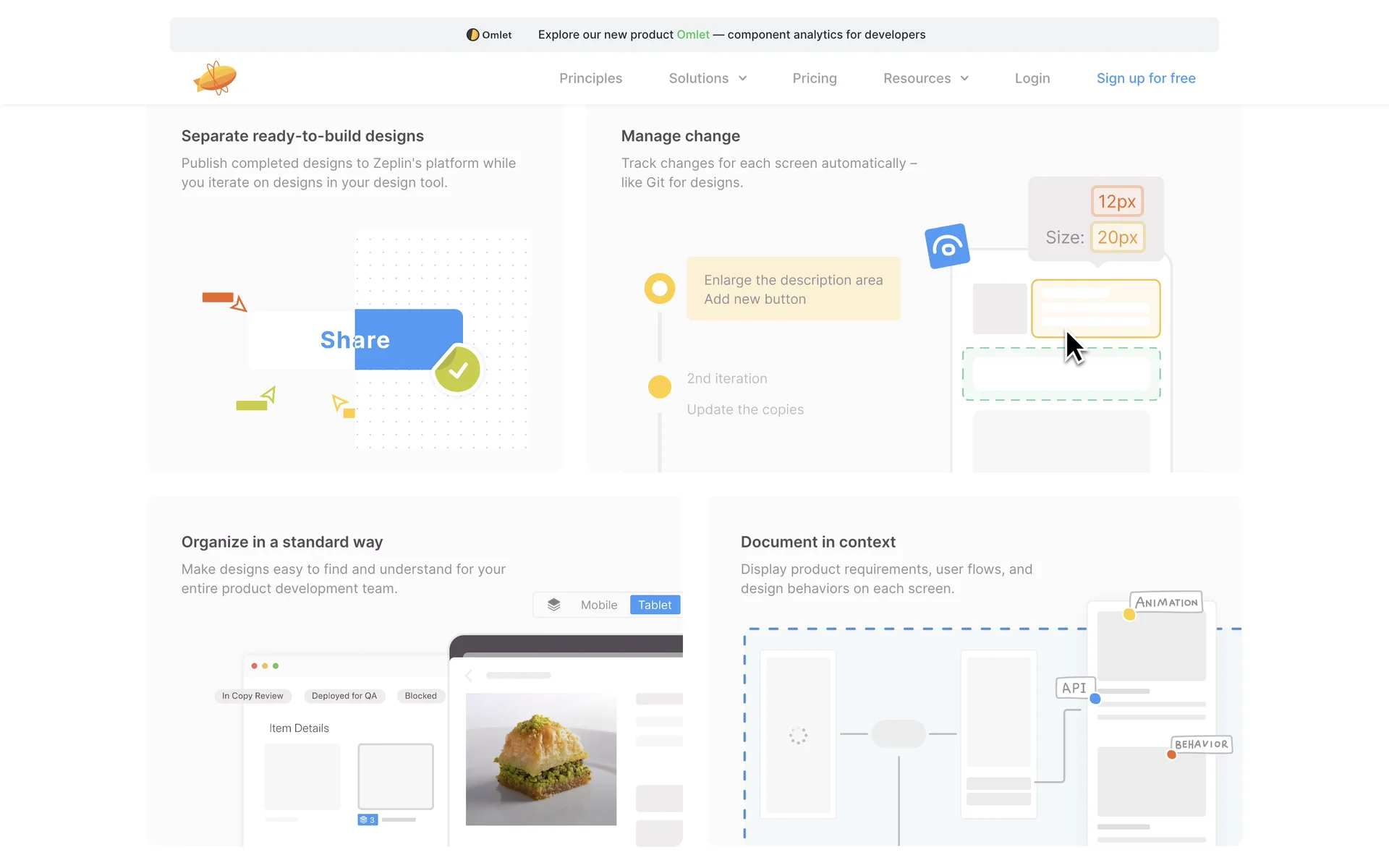Click the Omlet logo icon in banner
Viewport: 1389px width, 868px height.
472,35
